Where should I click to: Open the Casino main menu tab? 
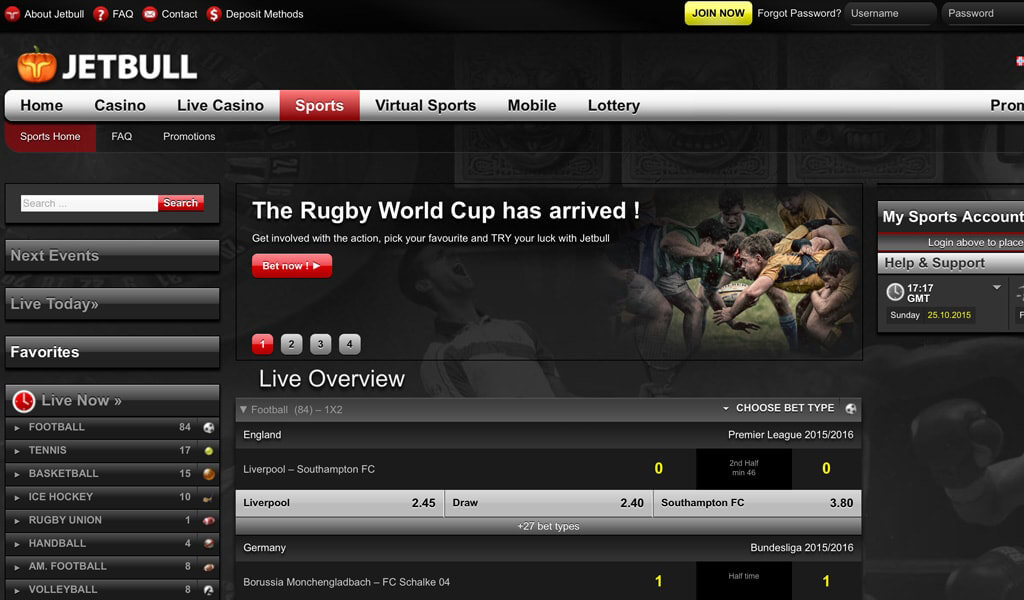120,105
